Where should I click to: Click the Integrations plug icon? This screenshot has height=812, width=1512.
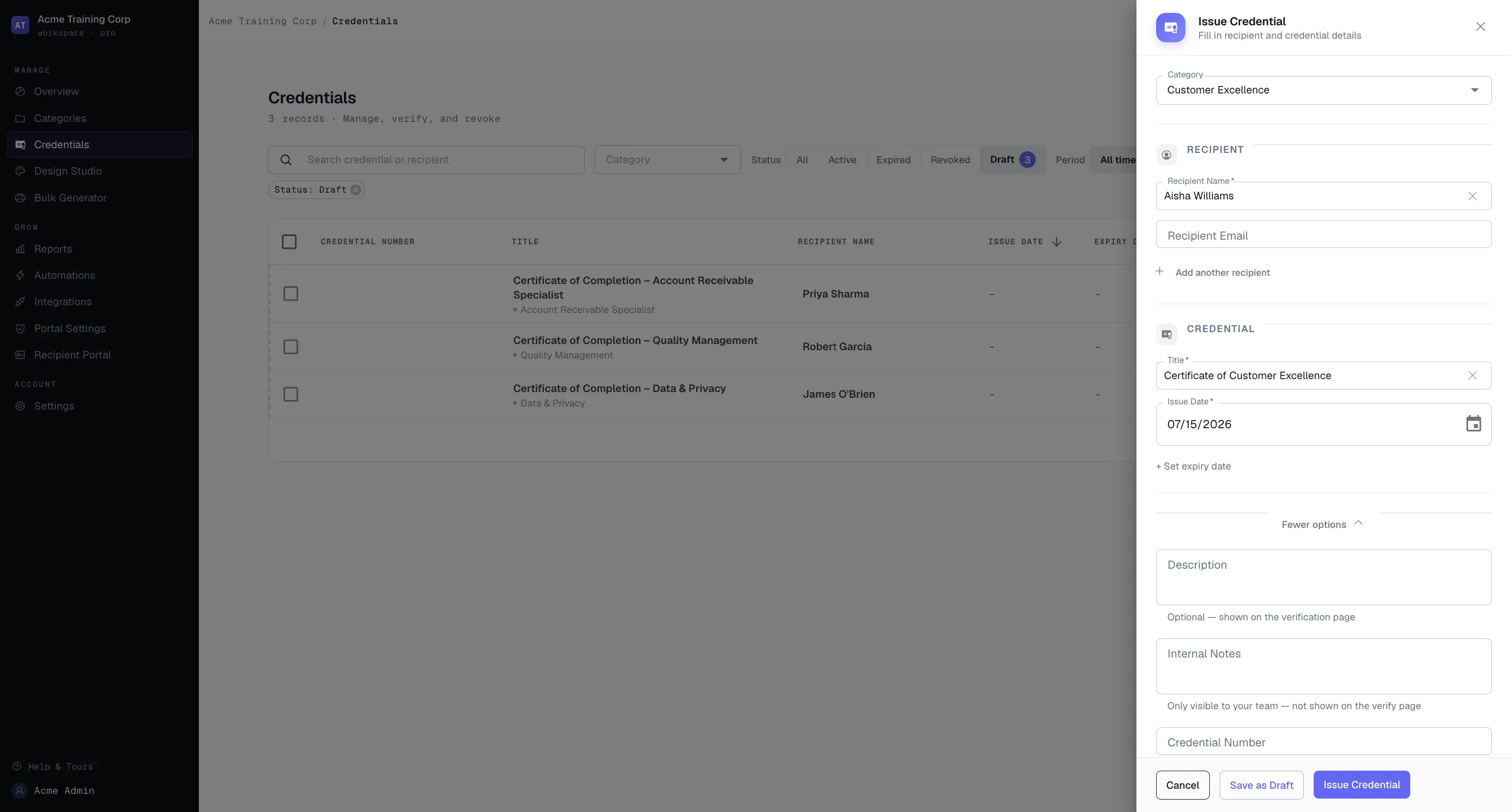20,302
